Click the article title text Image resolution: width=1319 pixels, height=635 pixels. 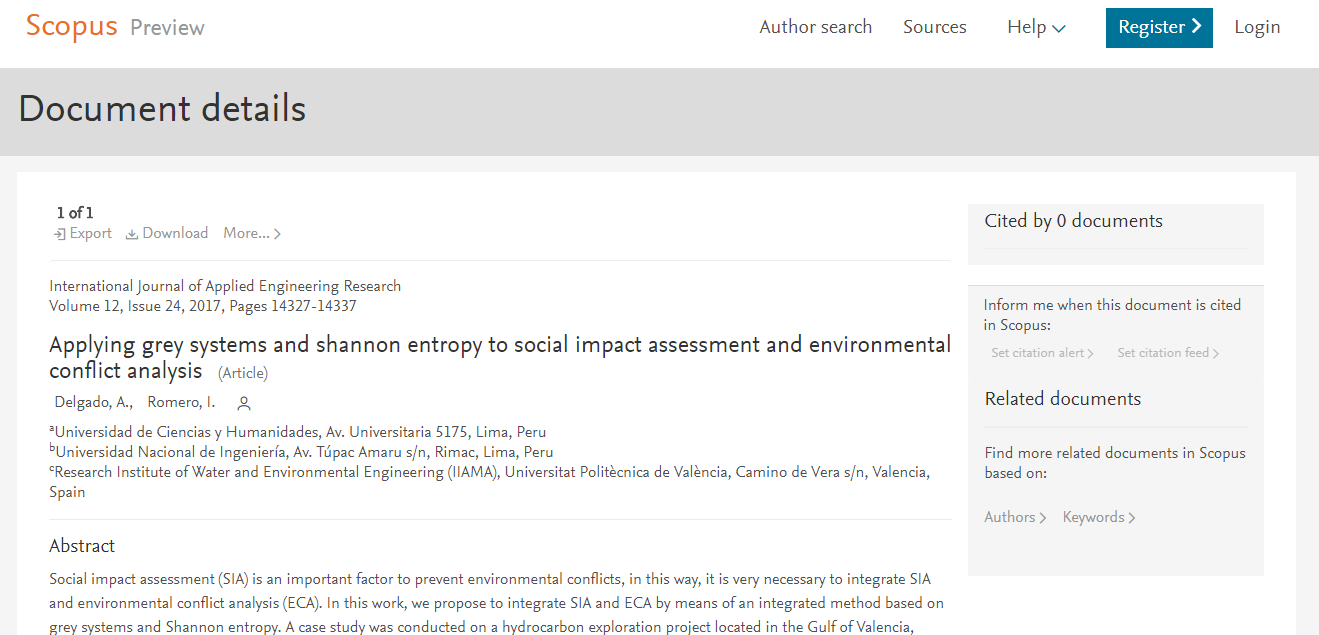[500, 357]
